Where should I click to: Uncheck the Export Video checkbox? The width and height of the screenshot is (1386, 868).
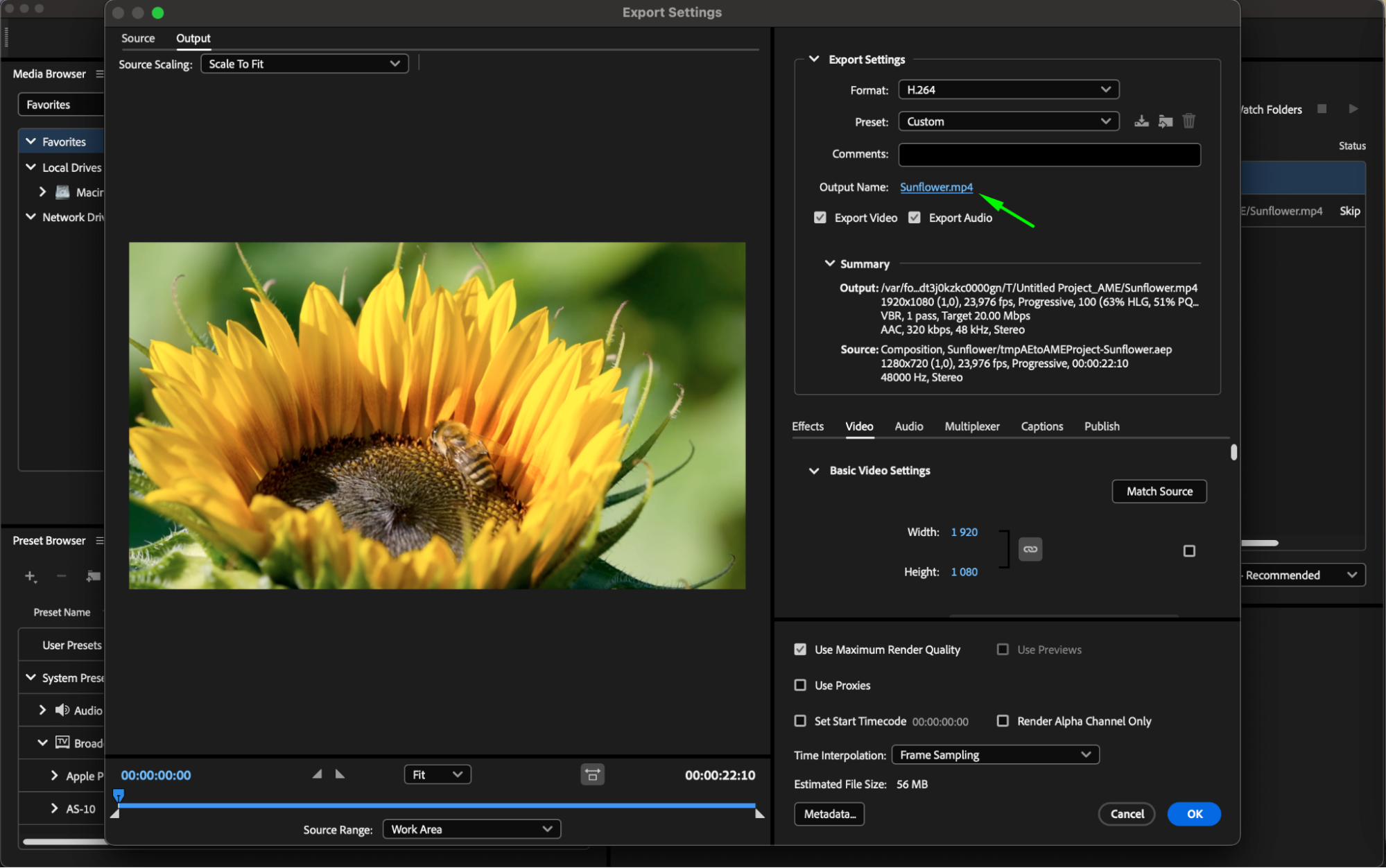(x=820, y=218)
